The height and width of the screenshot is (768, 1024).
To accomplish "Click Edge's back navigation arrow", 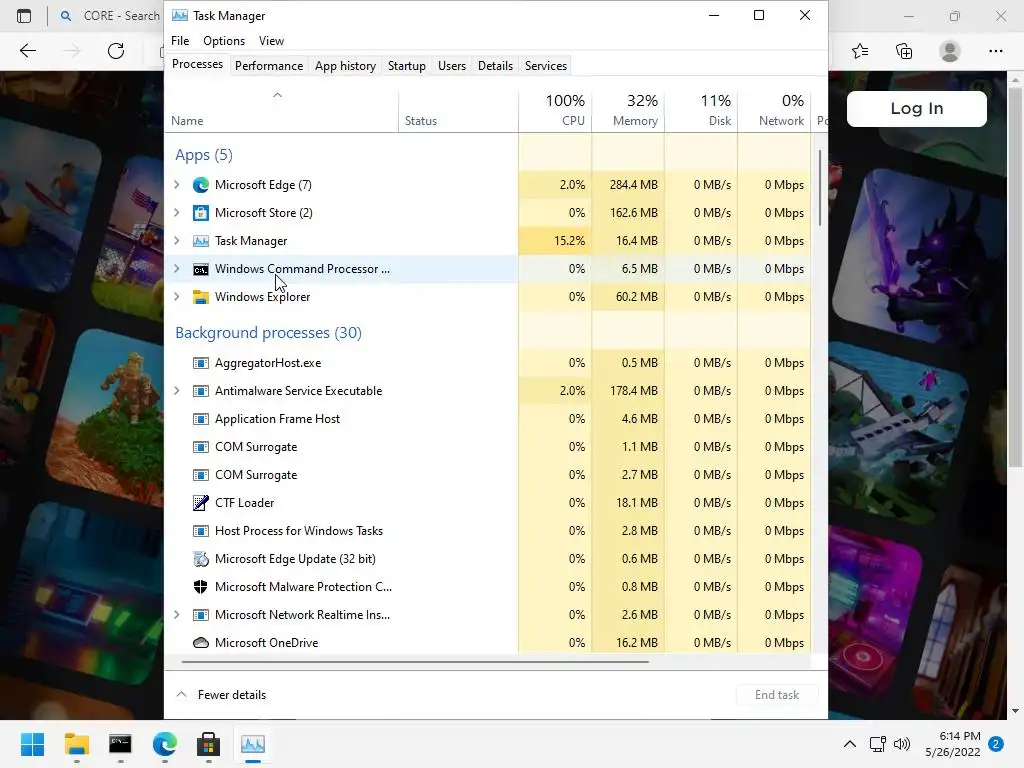I will coord(27,51).
